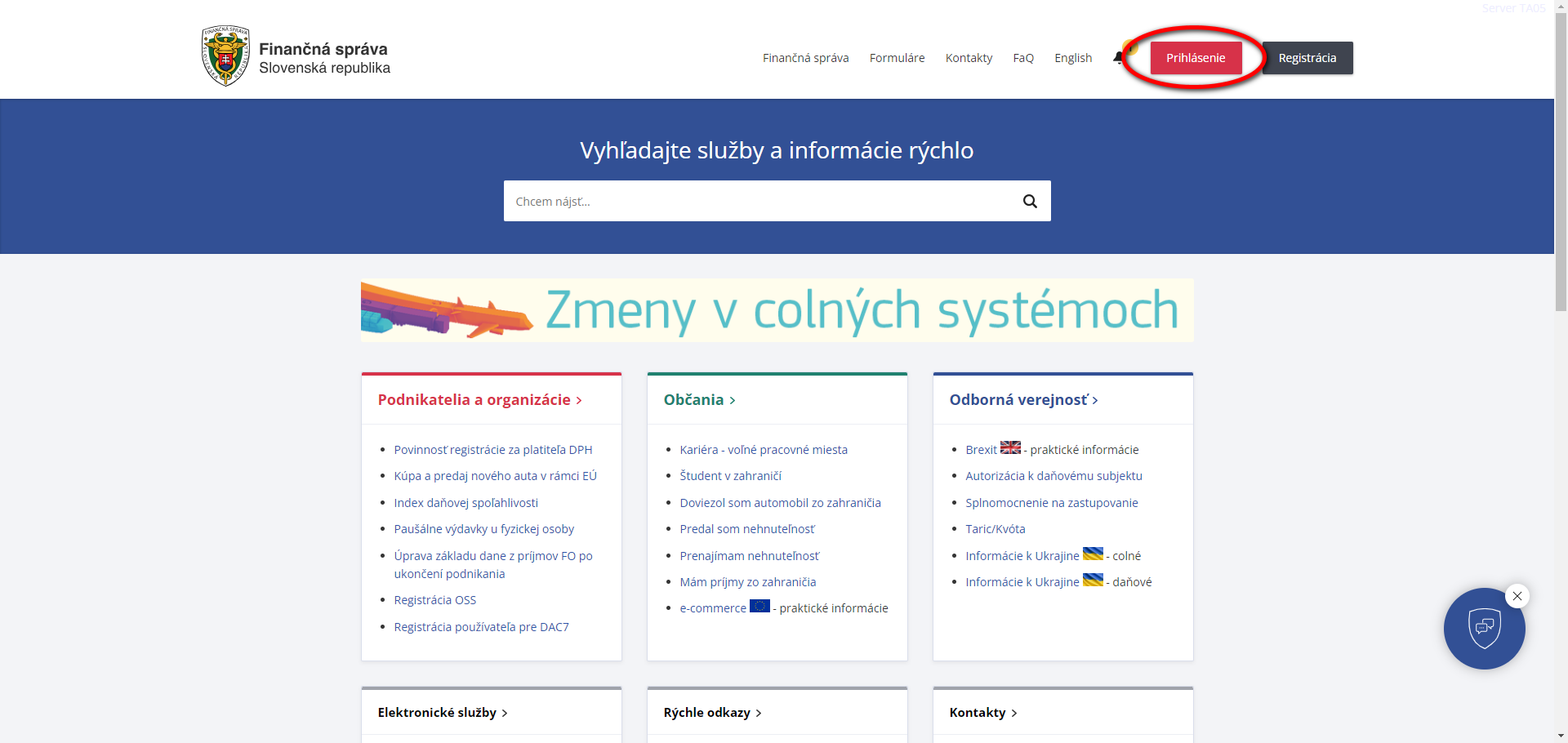Open the chat support widget

pyautogui.click(x=1485, y=629)
